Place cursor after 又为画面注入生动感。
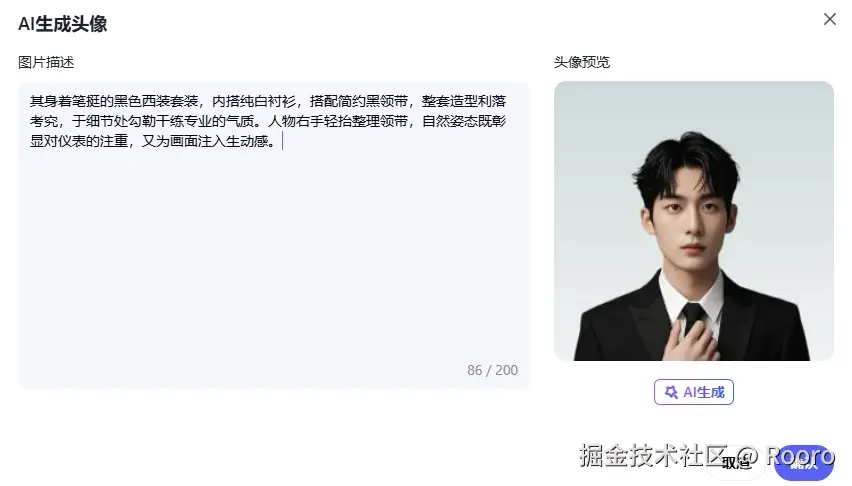The height and width of the screenshot is (486, 852). (282, 141)
